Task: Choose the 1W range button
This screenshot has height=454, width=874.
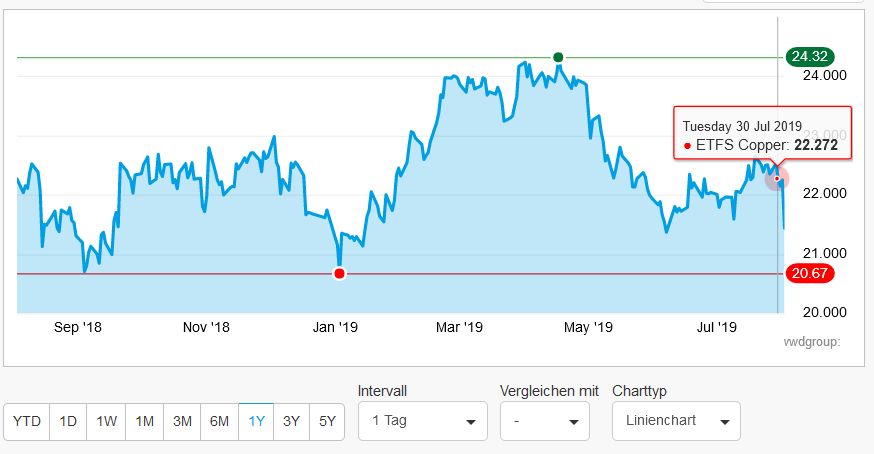Action: pos(106,421)
